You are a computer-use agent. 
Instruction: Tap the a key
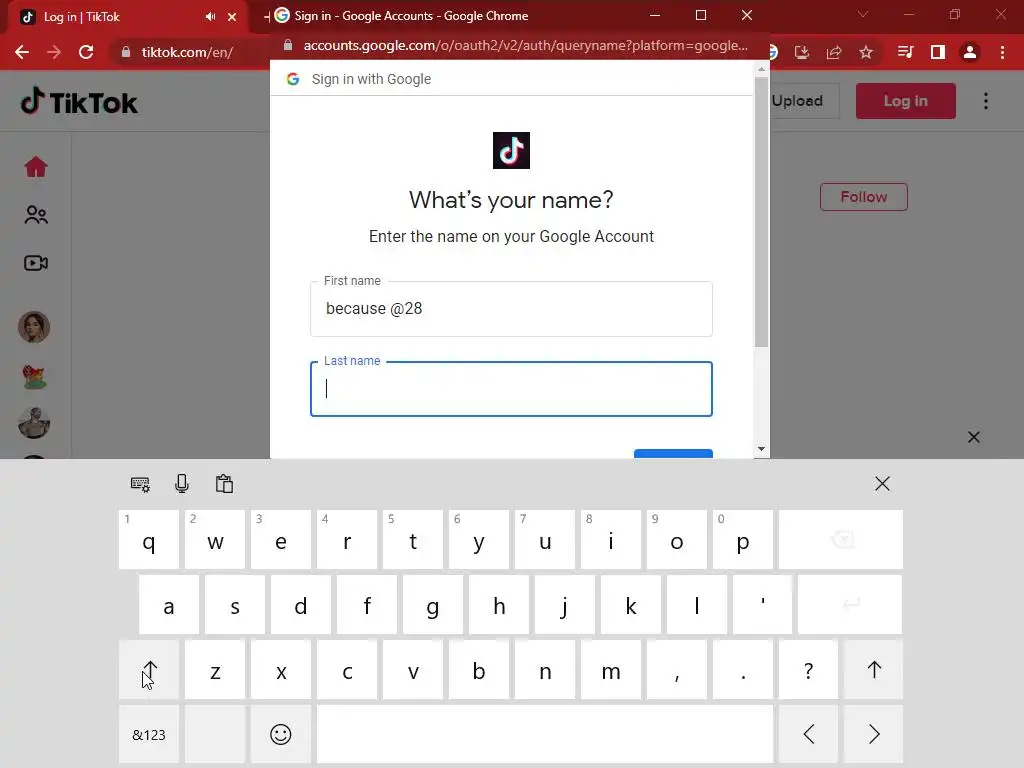click(168, 605)
